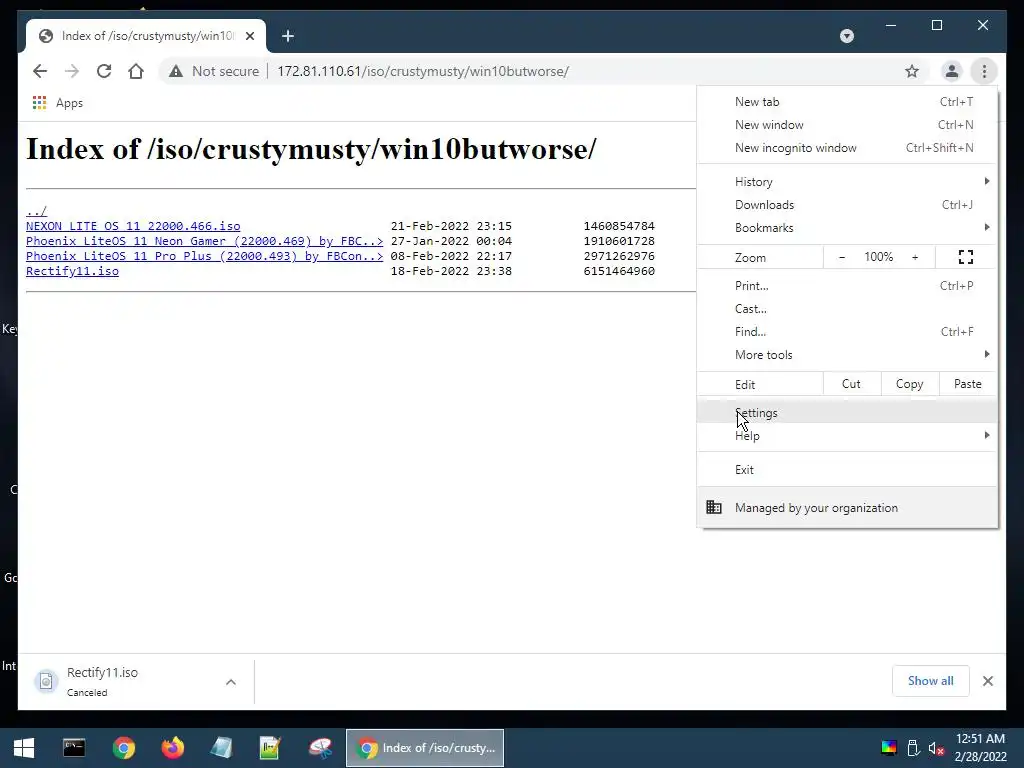1024x768 pixels.
Task: Expand the Rectify11.iso download options chevron
Action: point(231,682)
